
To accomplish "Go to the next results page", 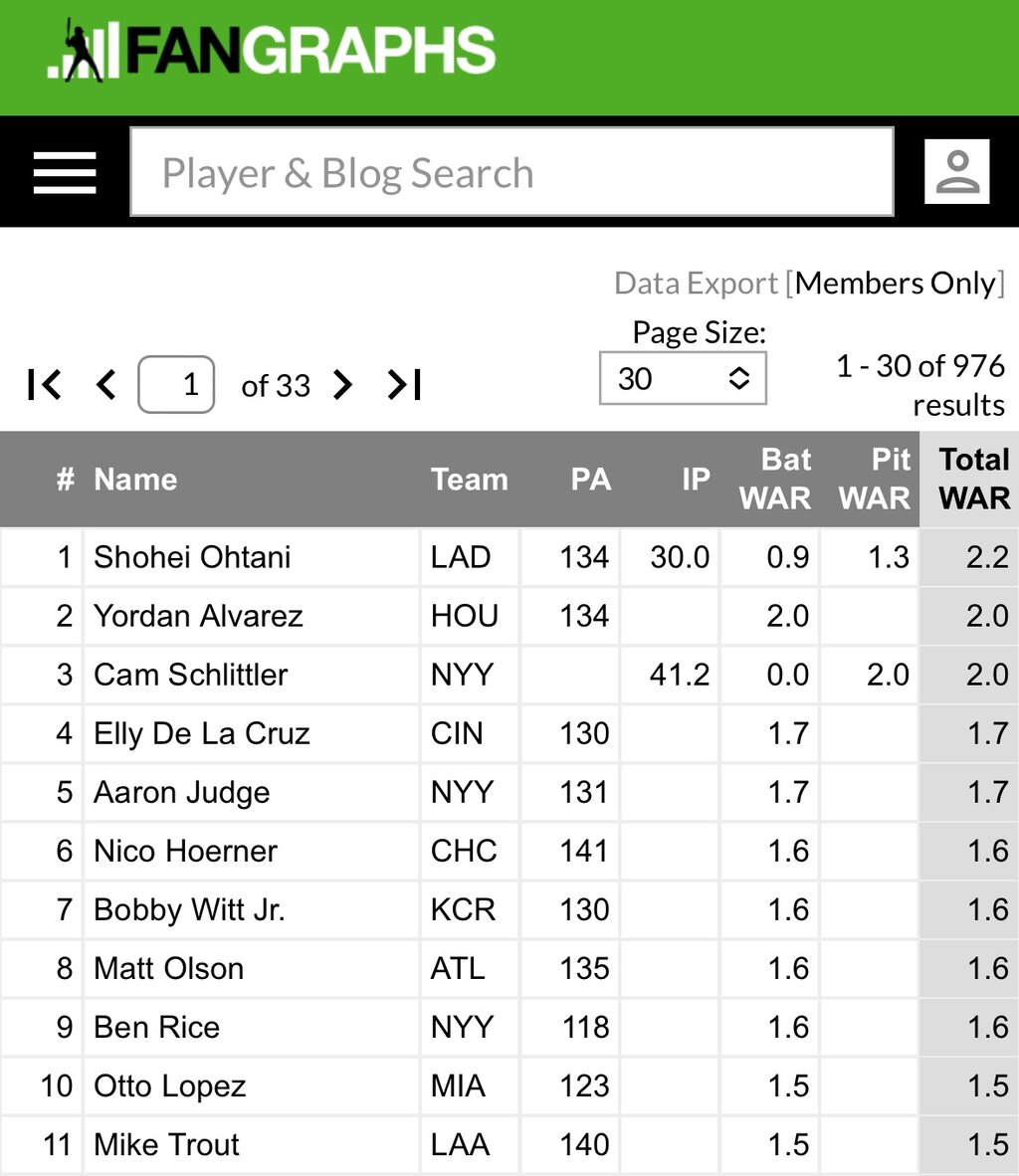I will (x=343, y=385).
